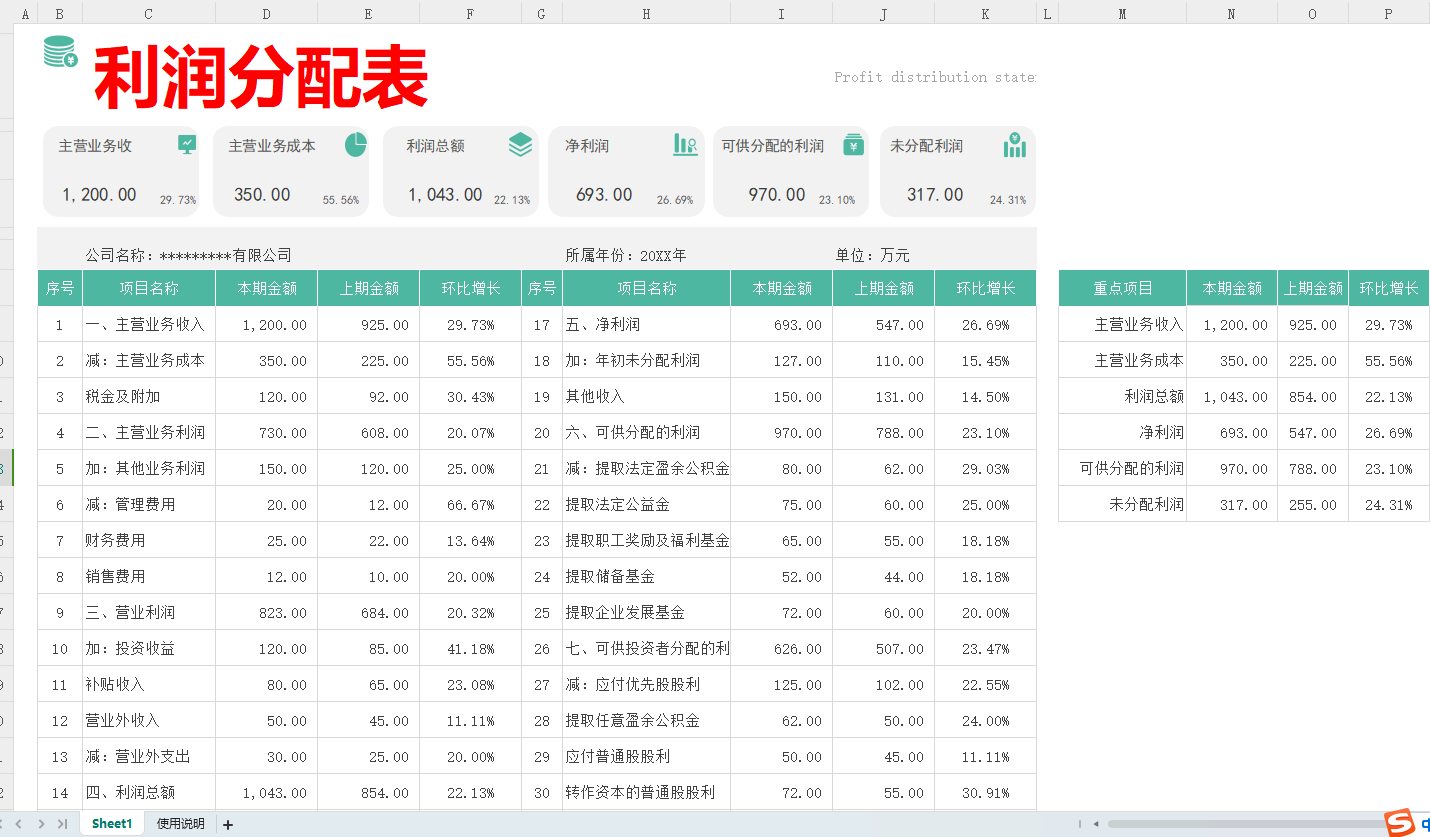Select column C header
This screenshot has height=837, width=1430.
149,13
